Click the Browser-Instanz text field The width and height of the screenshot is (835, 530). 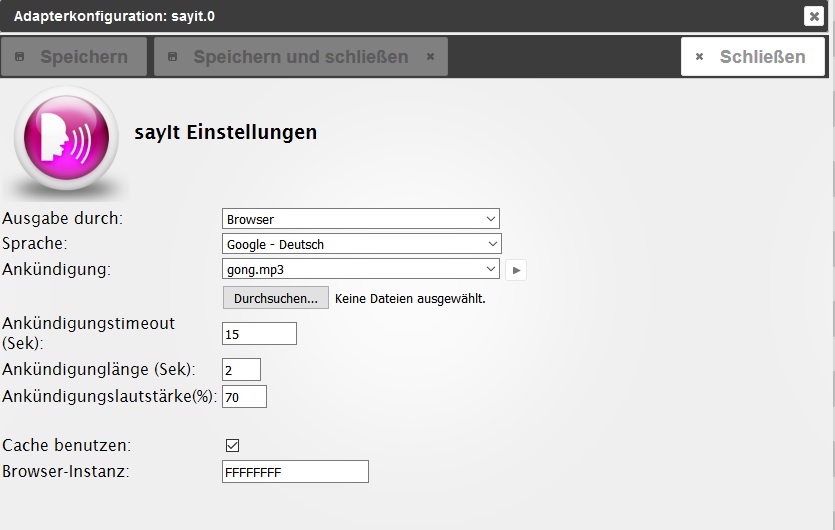click(295, 471)
